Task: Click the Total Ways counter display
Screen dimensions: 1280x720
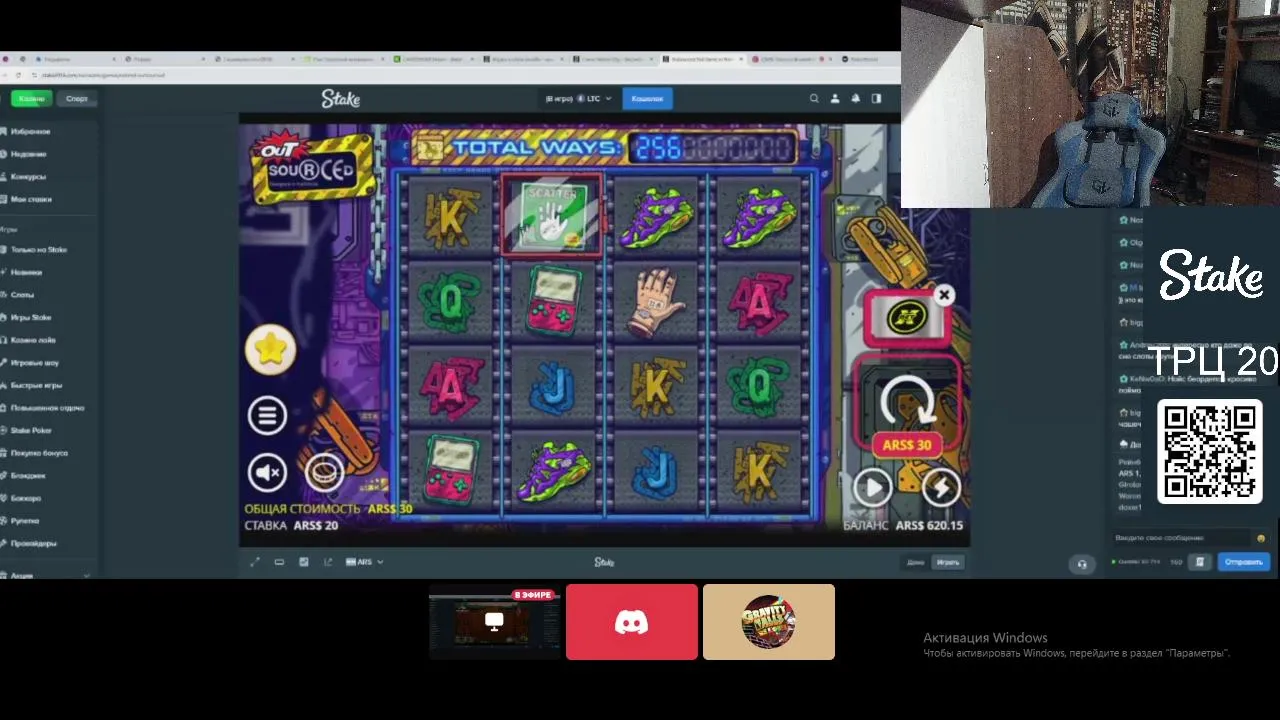Action: coord(713,149)
